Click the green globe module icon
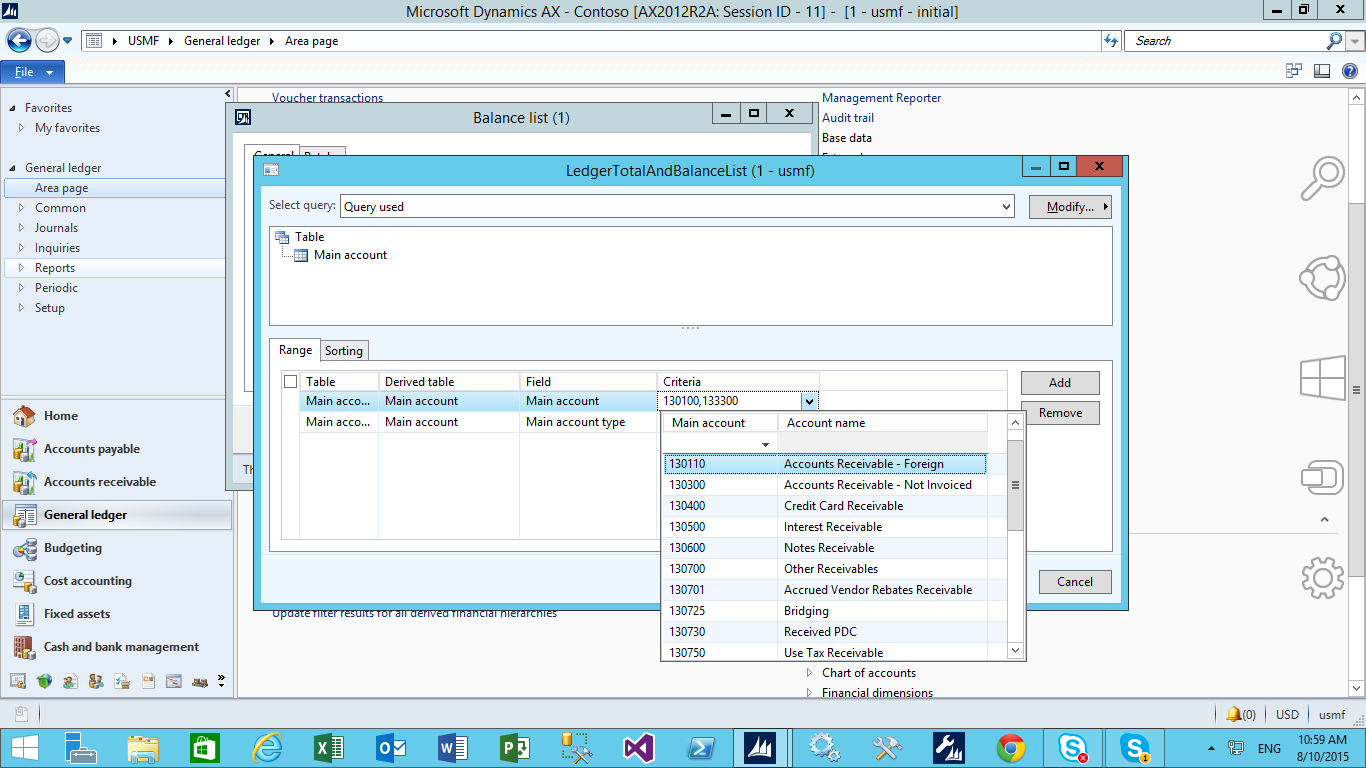This screenshot has width=1366, height=768. click(x=44, y=681)
